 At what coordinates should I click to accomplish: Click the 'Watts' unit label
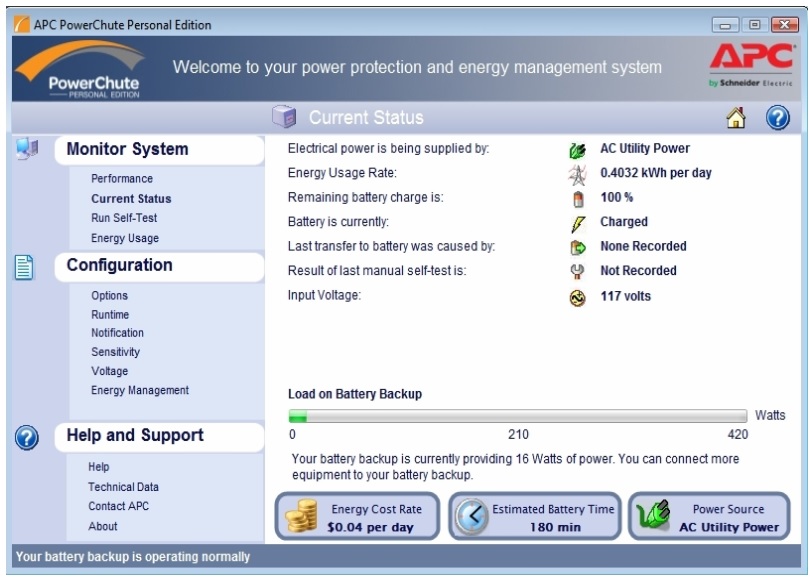click(770, 415)
